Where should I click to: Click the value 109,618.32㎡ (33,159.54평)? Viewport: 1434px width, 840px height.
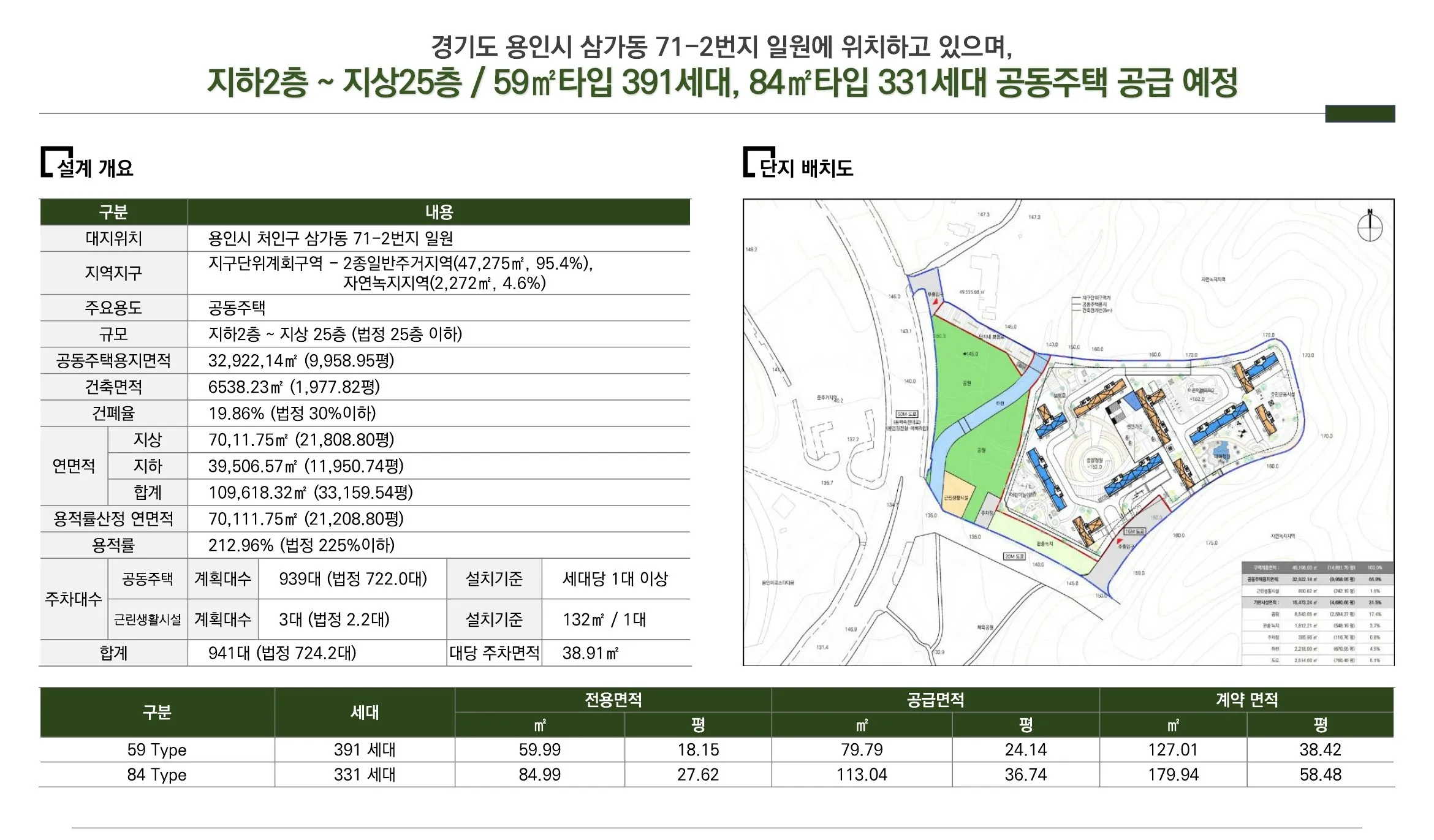[311, 492]
